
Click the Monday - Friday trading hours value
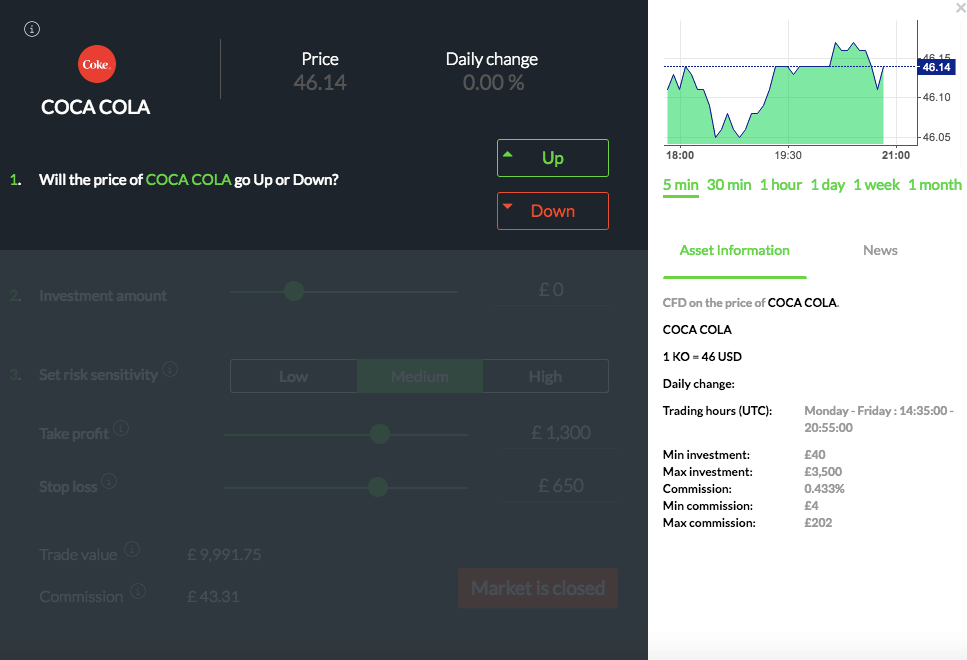879,419
